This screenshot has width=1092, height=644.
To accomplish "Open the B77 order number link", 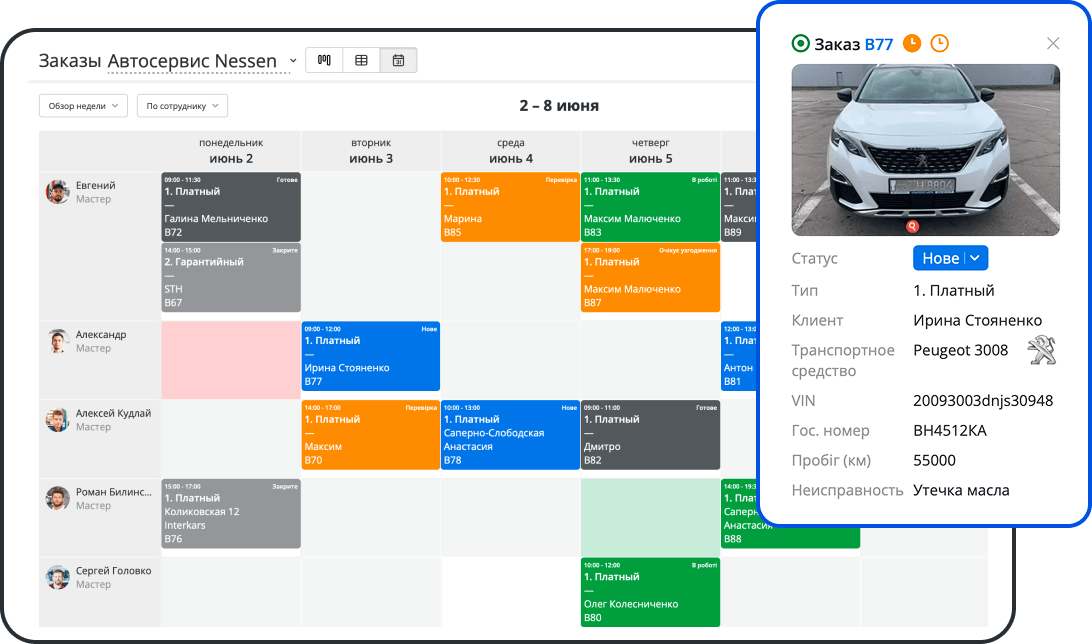I will click(878, 44).
